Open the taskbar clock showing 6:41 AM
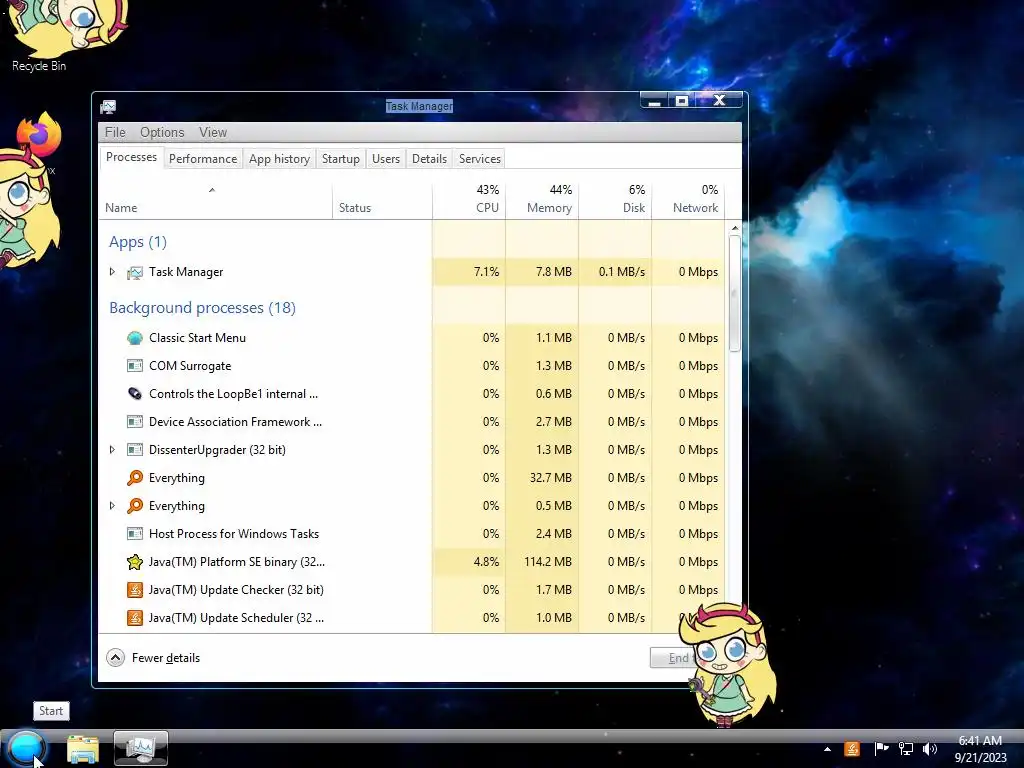This screenshot has height=768, width=1024. pos(980,749)
